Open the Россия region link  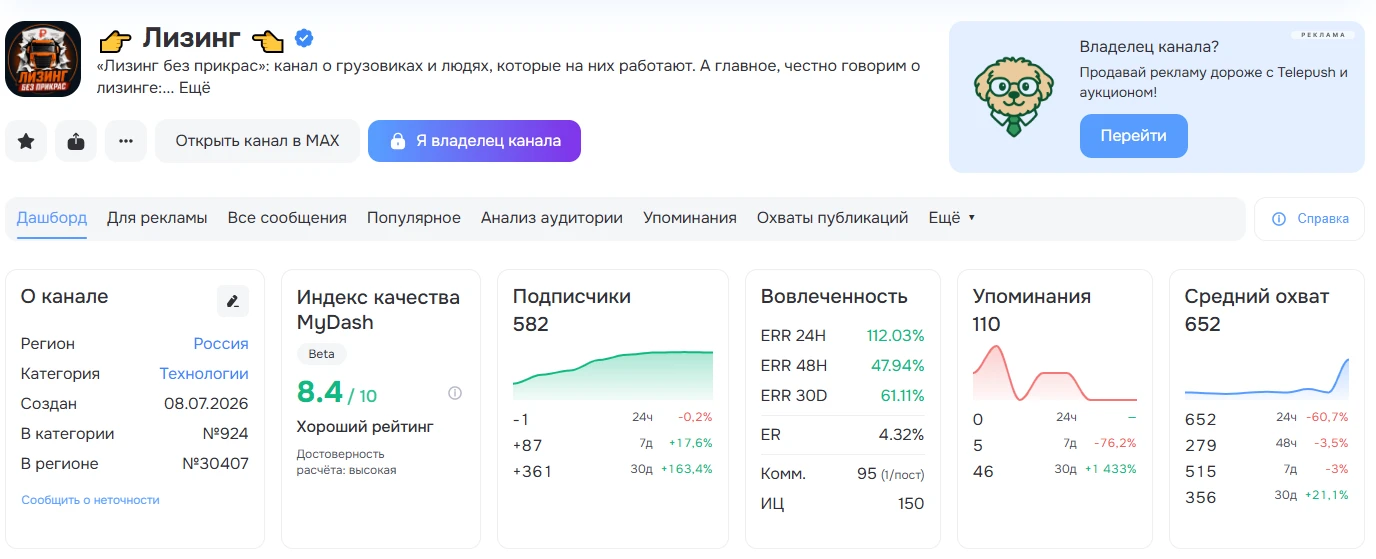(221, 343)
